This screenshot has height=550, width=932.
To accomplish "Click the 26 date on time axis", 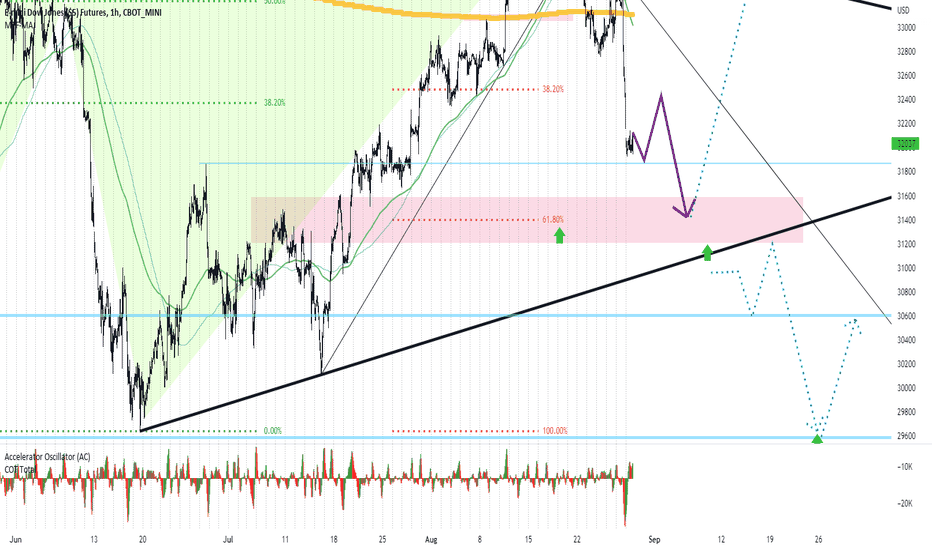I will 818,540.
